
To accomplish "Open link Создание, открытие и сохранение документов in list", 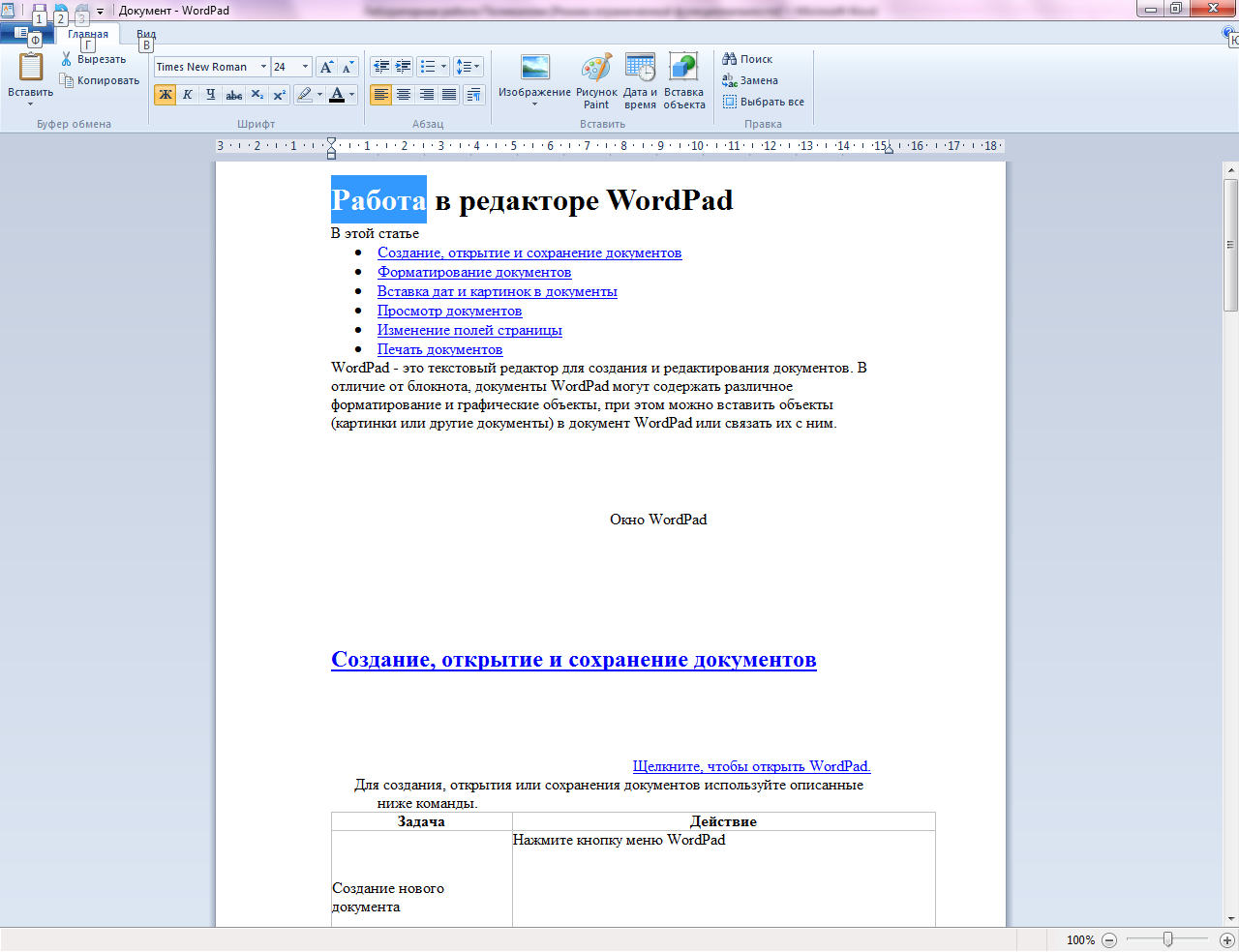I will tap(529, 253).
